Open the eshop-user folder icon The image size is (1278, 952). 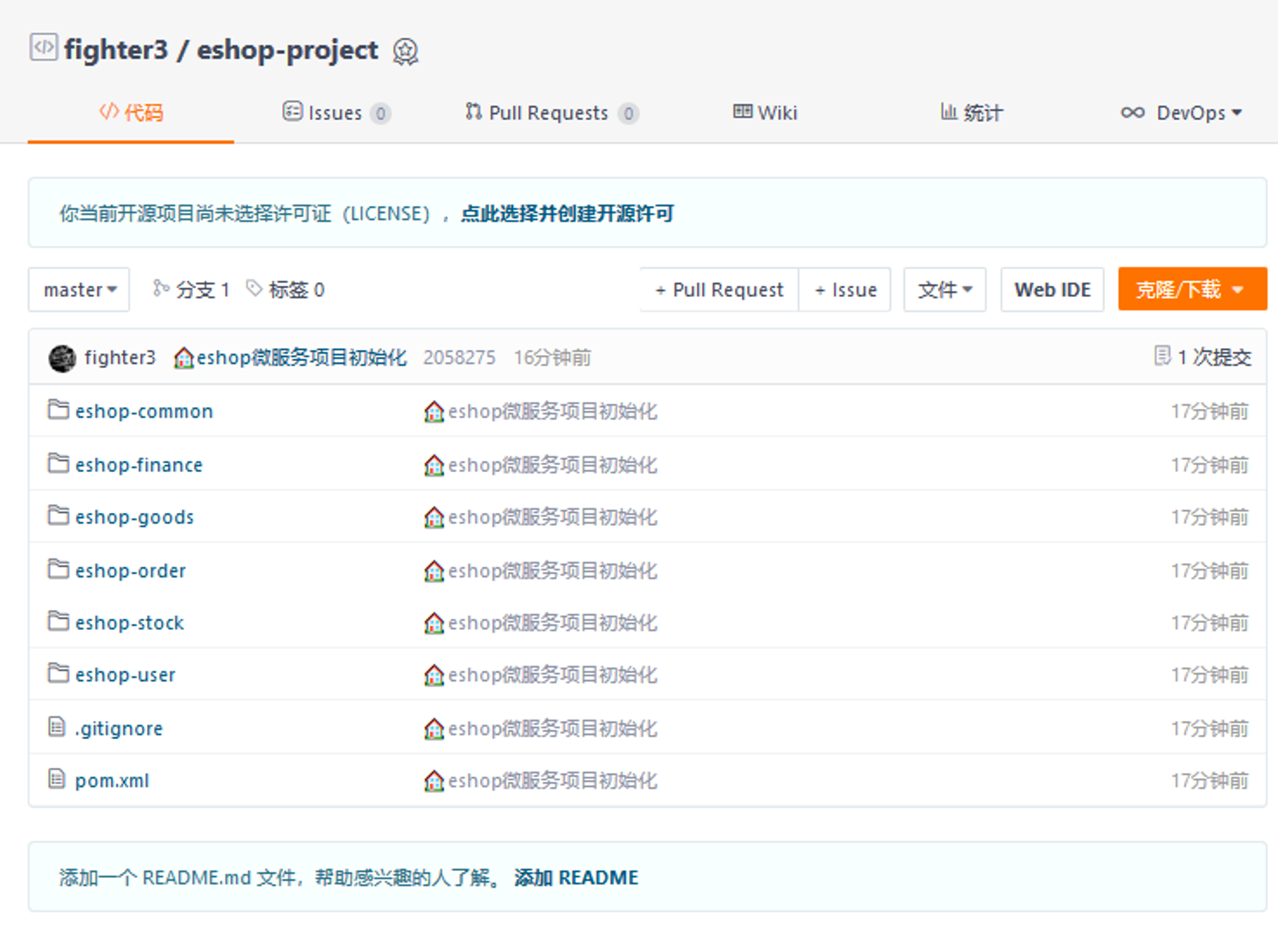59,673
